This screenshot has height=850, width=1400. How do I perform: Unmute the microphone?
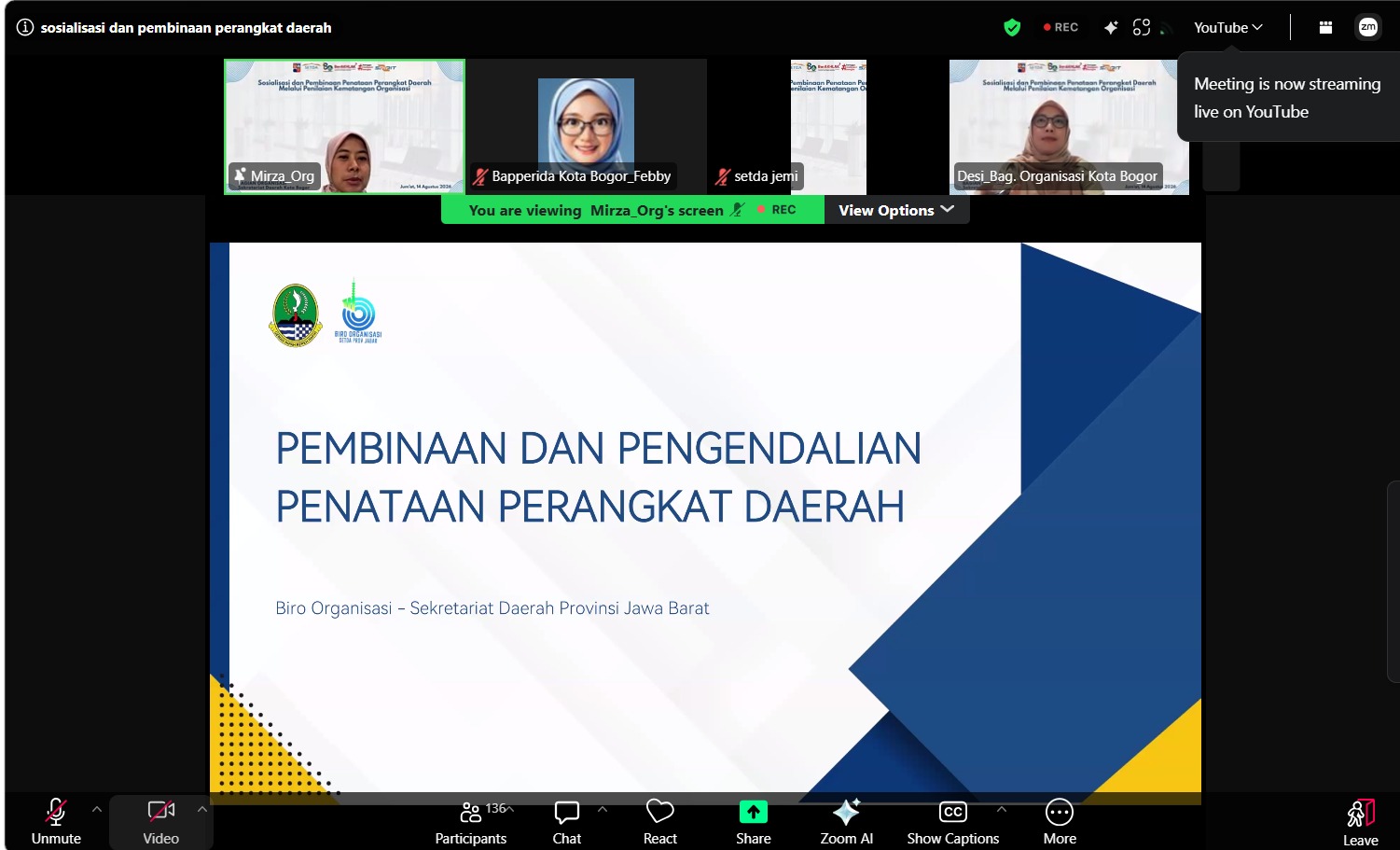pos(56,821)
